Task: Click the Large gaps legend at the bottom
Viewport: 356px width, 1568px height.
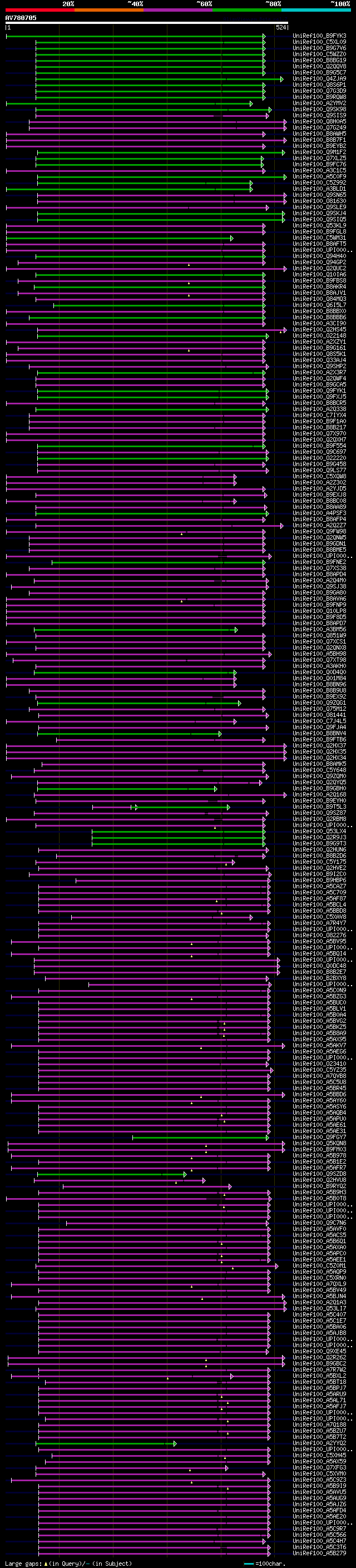Action: (68, 1563)
